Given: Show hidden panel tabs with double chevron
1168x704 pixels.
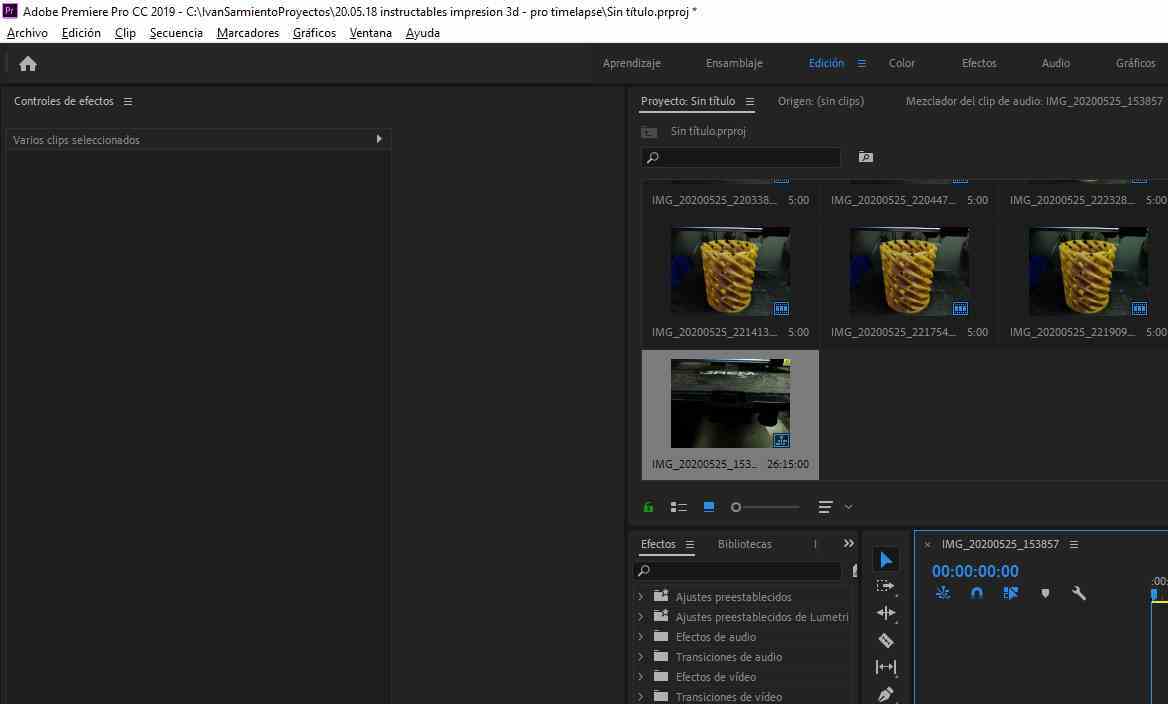Looking at the screenshot, I should (848, 544).
